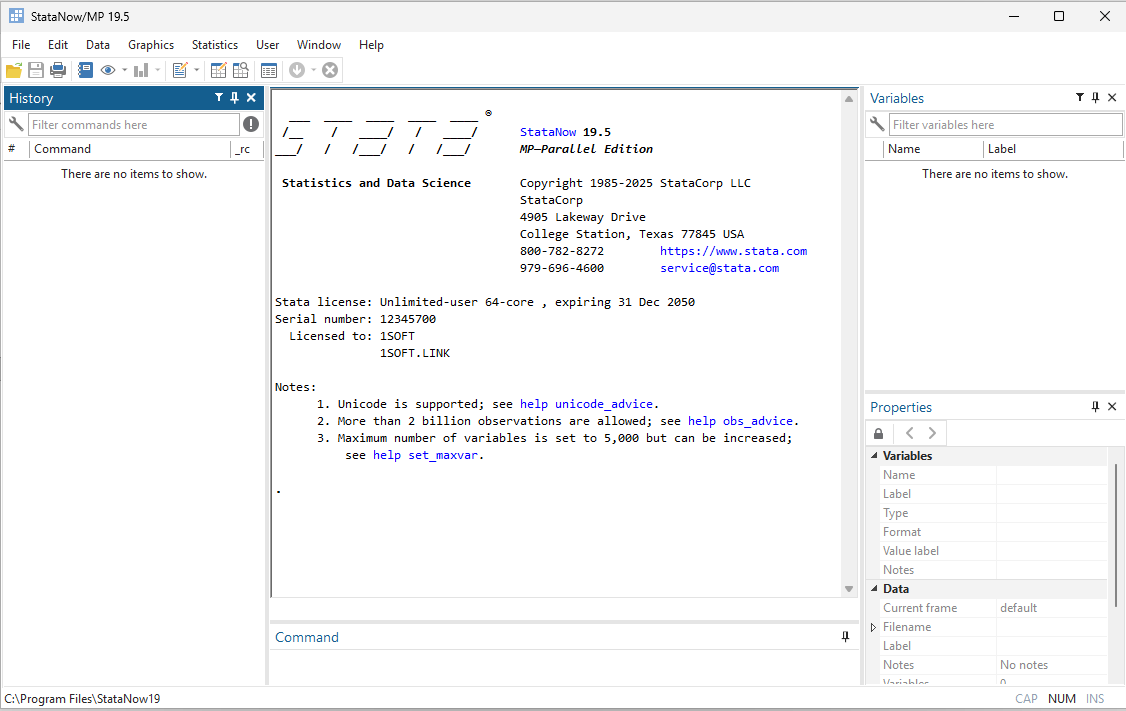1126x711 pixels.
Task: Click the Results window scroll-up arrow
Action: coord(849,99)
